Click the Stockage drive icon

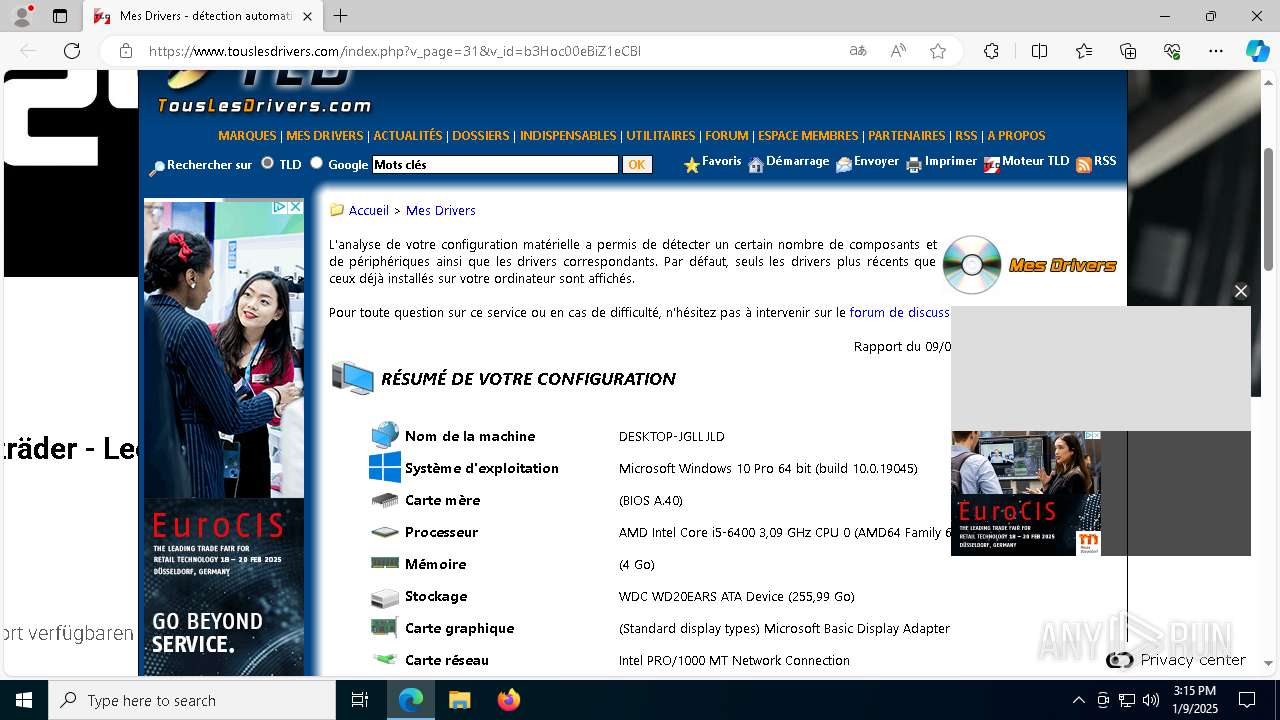pos(385,597)
